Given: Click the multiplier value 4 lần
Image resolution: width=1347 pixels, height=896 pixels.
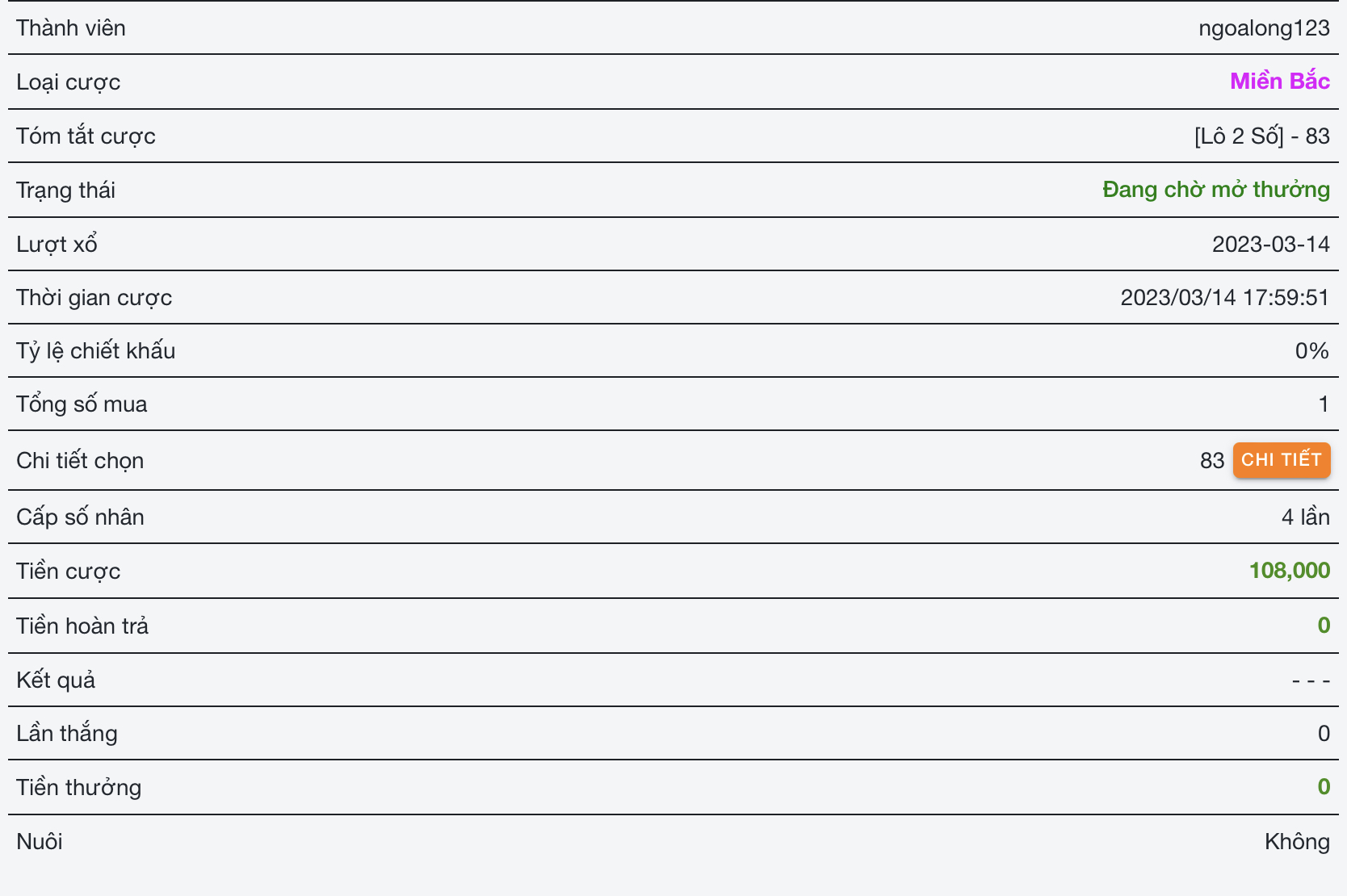Looking at the screenshot, I should click(1305, 517).
